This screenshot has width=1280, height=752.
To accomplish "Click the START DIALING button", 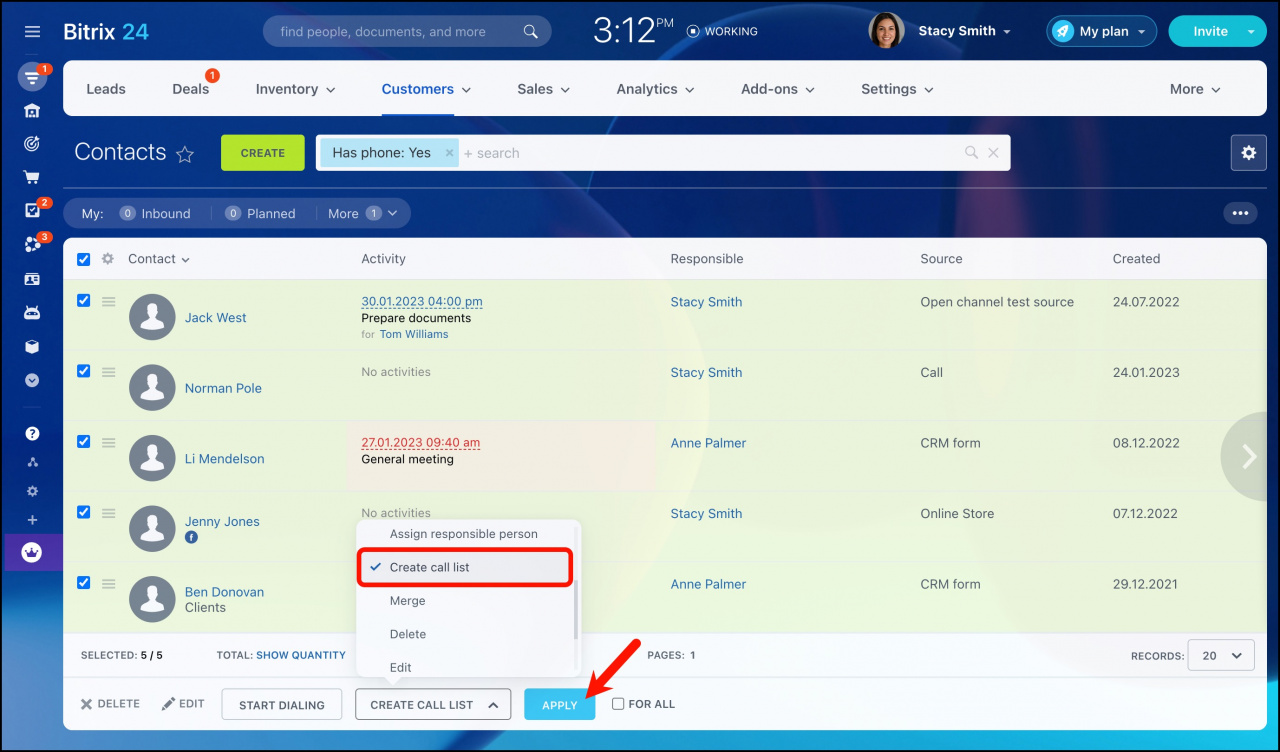I will tap(282, 705).
